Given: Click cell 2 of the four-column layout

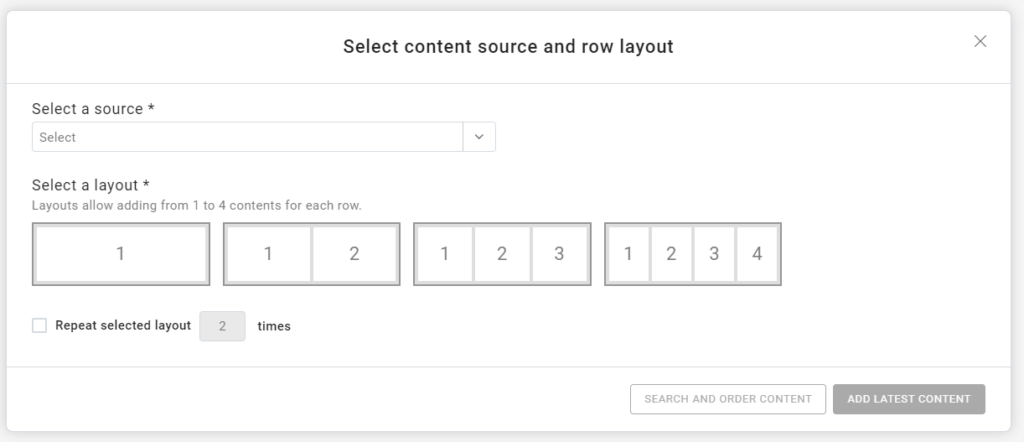Looking at the screenshot, I should (671, 254).
